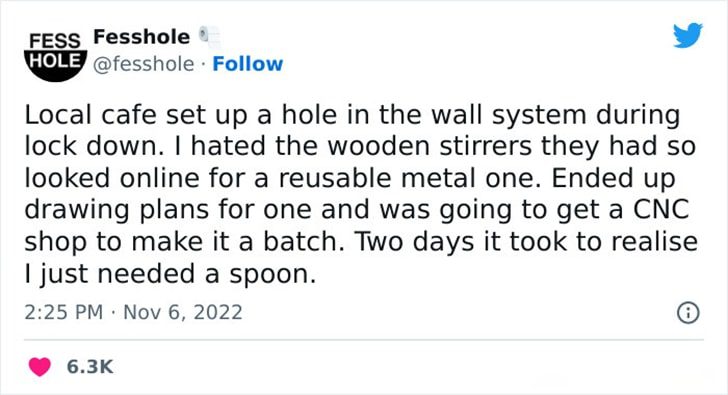
Task: Click the tweet text starting 'Local cafe'
Action: click(361, 194)
